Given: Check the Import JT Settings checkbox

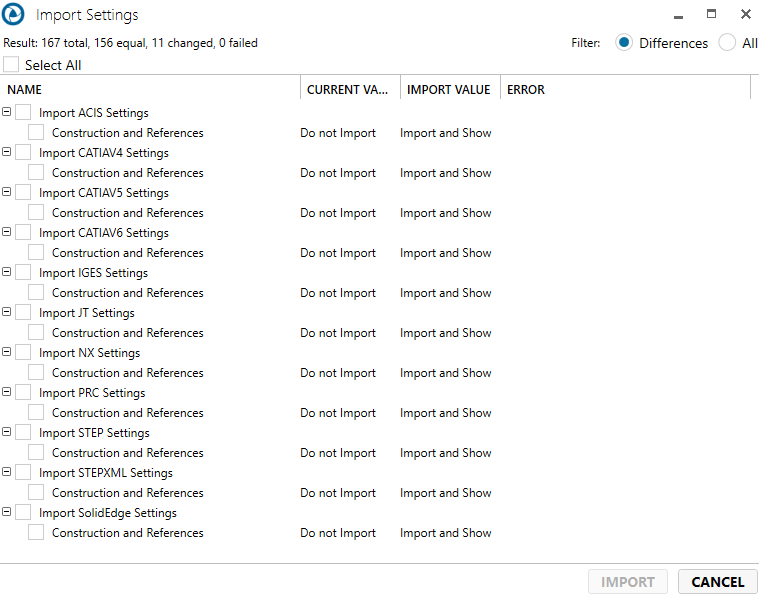Looking at the screenshot, I should coord(23,313).
